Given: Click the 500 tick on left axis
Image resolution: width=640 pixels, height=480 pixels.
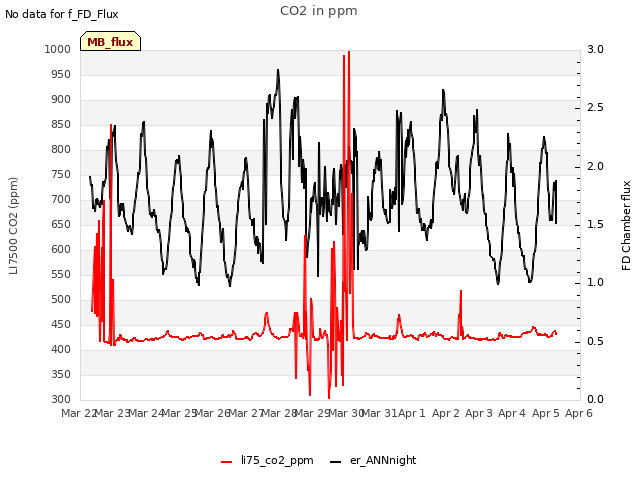Looking at the screenshot, I should 61,300.
